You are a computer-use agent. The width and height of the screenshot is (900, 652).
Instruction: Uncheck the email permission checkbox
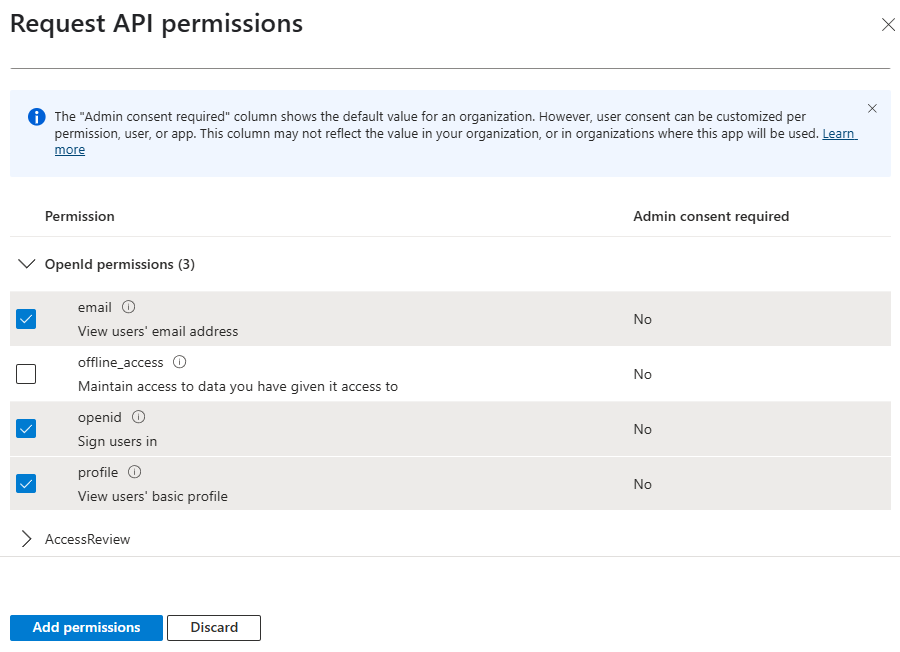point(26,319)
